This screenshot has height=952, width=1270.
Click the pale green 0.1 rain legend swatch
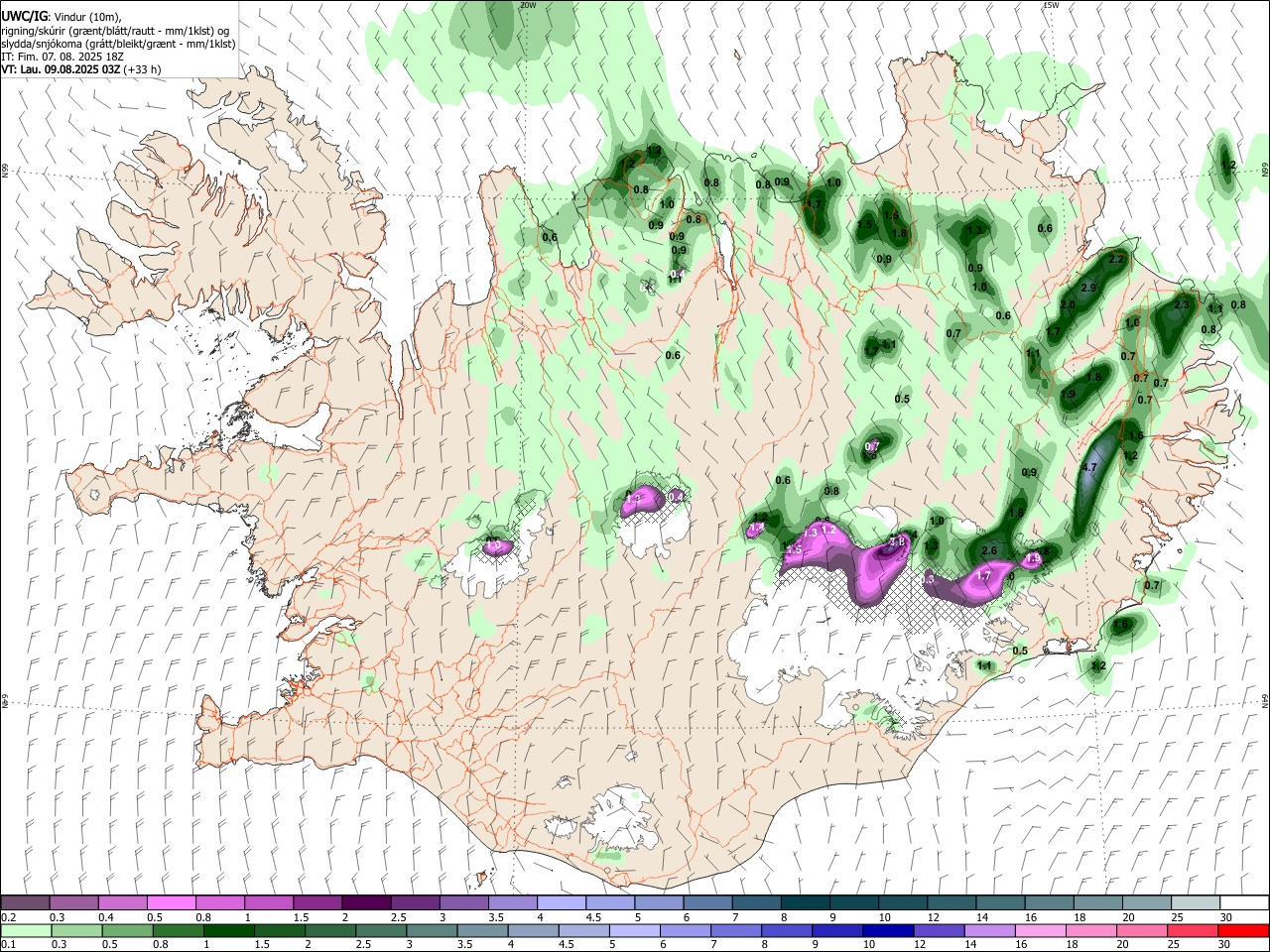[x=25, y=931]
